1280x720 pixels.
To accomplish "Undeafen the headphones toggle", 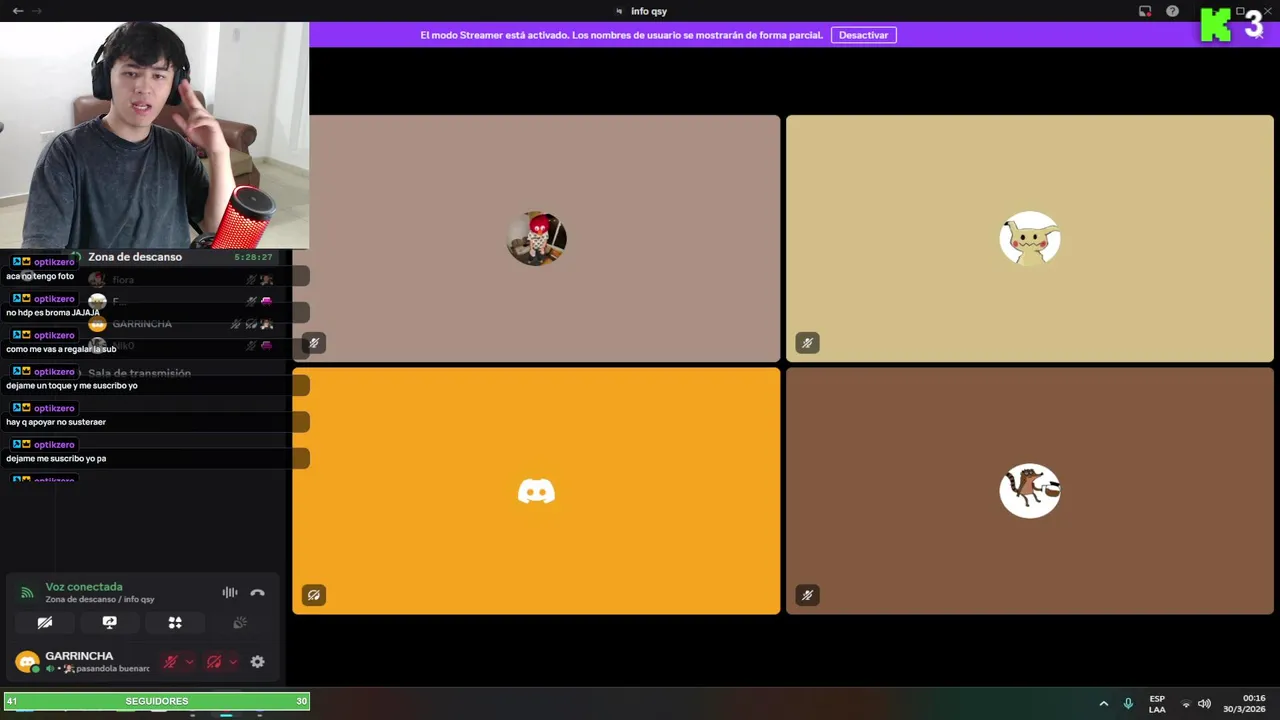I will click(x=214, y=662).
